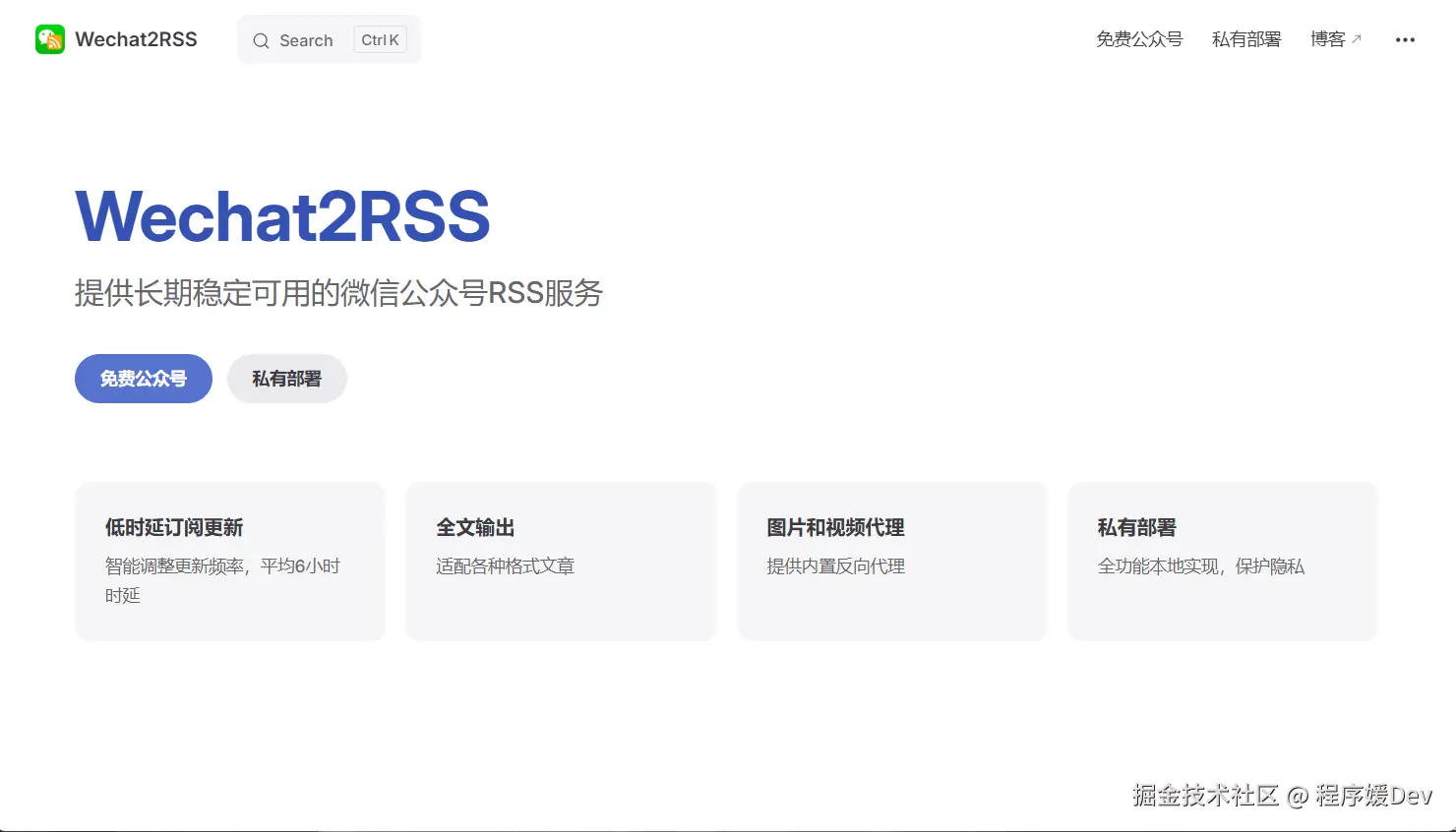Click the text 智能调整更新频率，平均6小时时延
The image size is (1456, 832).
pyautogui.click(x=222, y=580)
